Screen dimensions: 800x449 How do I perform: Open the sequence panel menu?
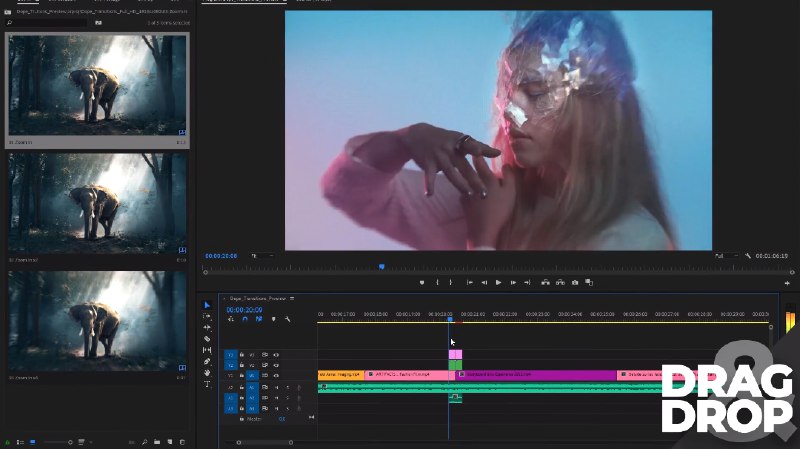[x=292, y=298]
